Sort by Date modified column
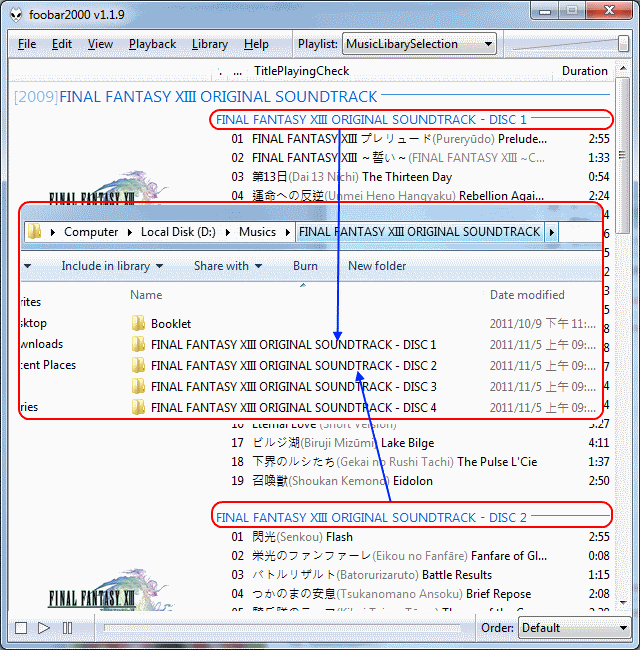Screen dimensions: 640x650 [x=527, y=295]
